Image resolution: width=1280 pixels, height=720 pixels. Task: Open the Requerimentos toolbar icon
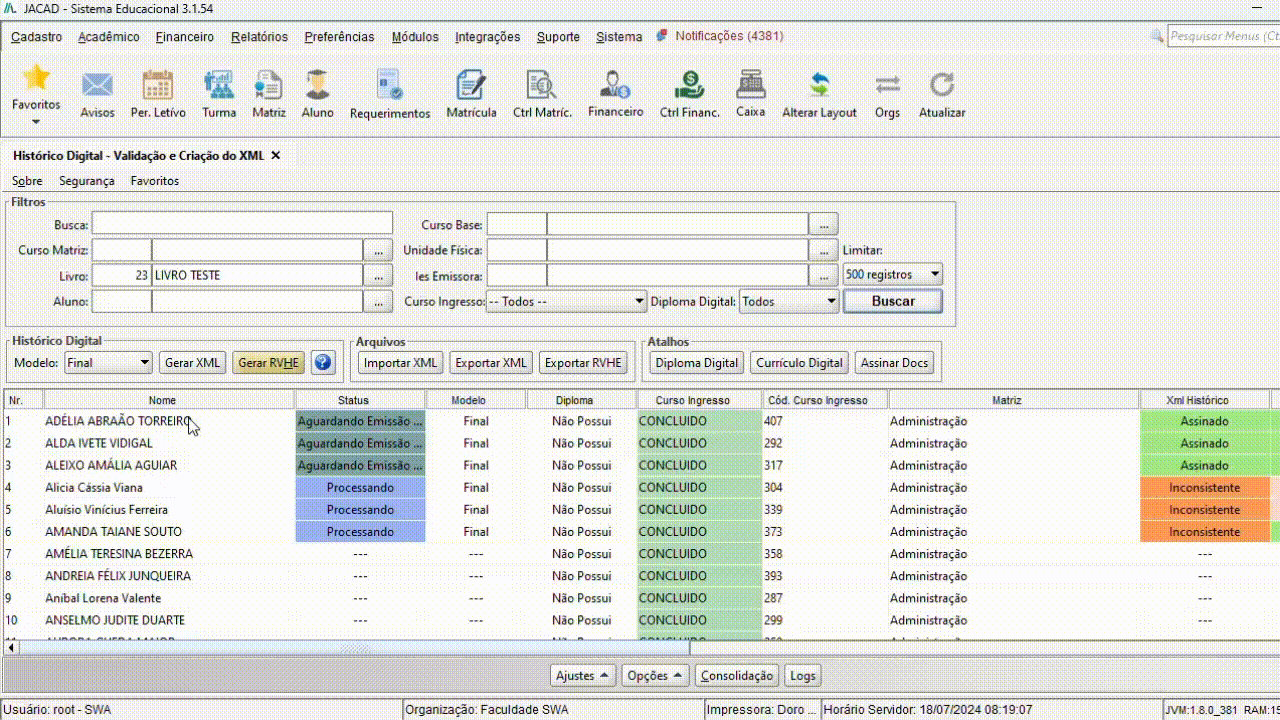pos(390,86)
